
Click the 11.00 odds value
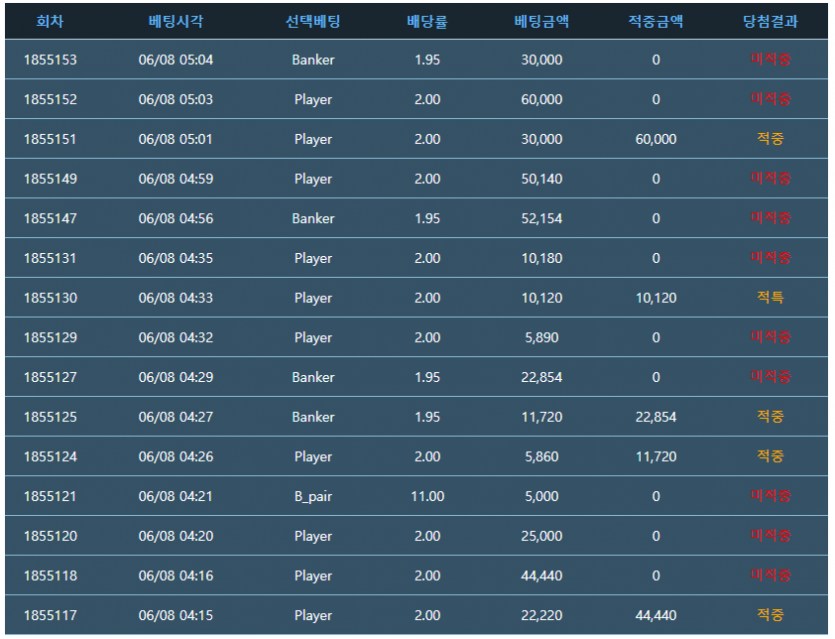[427, 496]
